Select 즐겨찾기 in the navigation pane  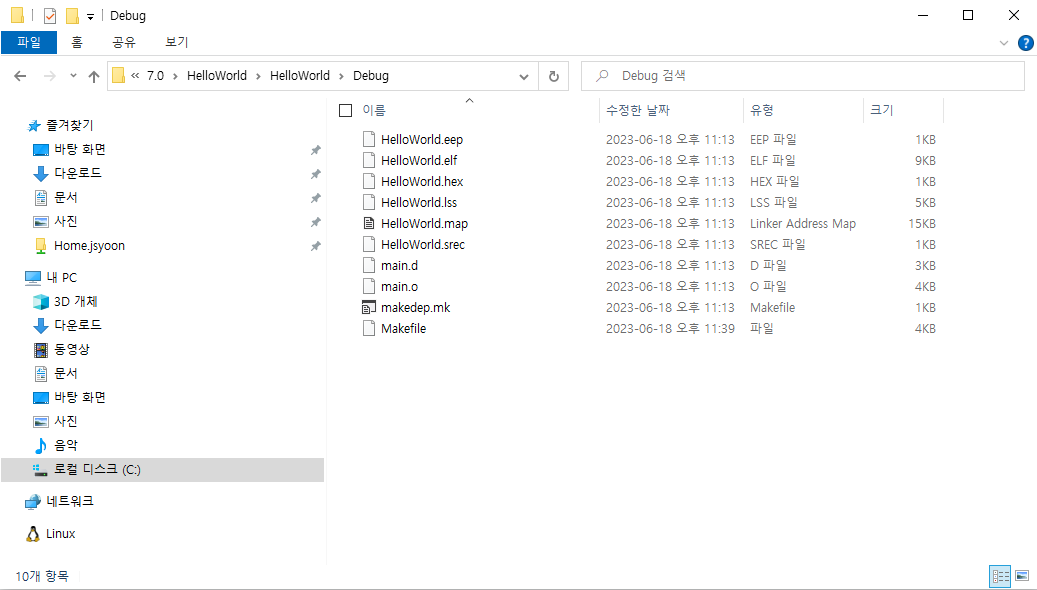69,125
